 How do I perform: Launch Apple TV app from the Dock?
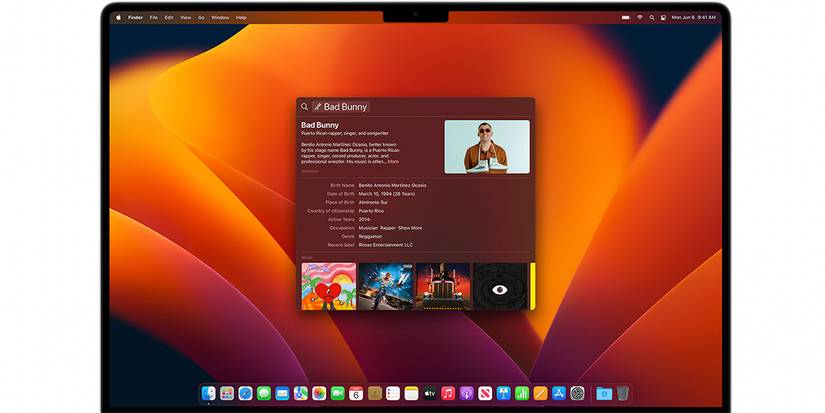[x=430, y=393]
